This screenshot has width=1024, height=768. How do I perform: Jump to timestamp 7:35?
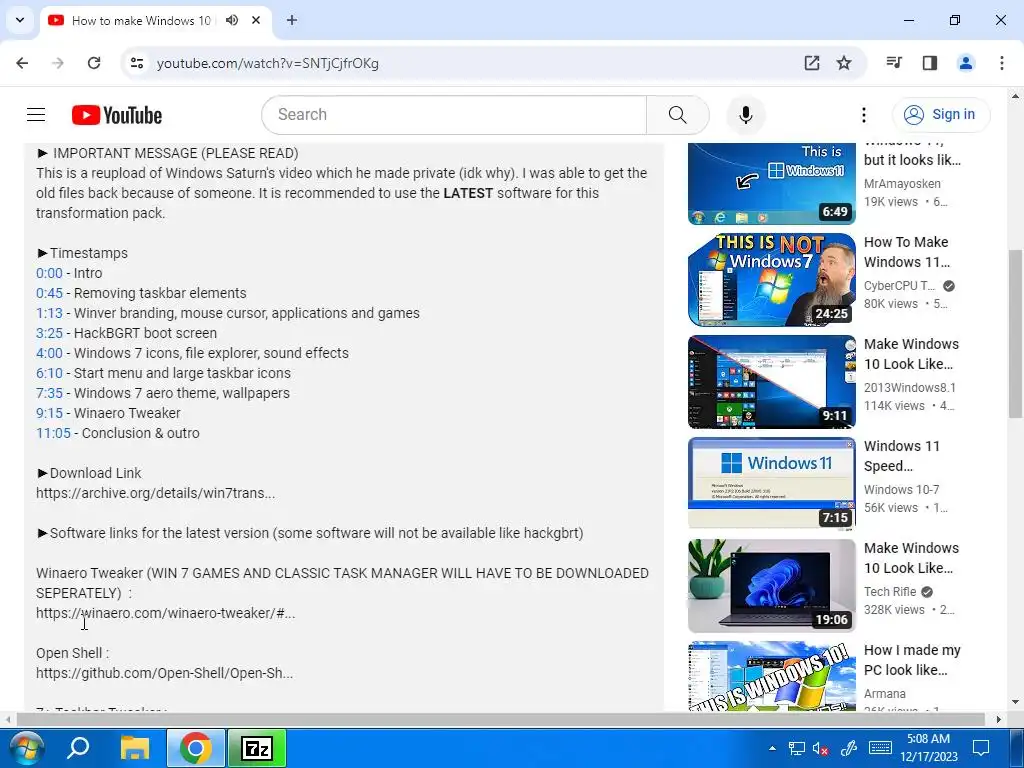click(49, 393)
